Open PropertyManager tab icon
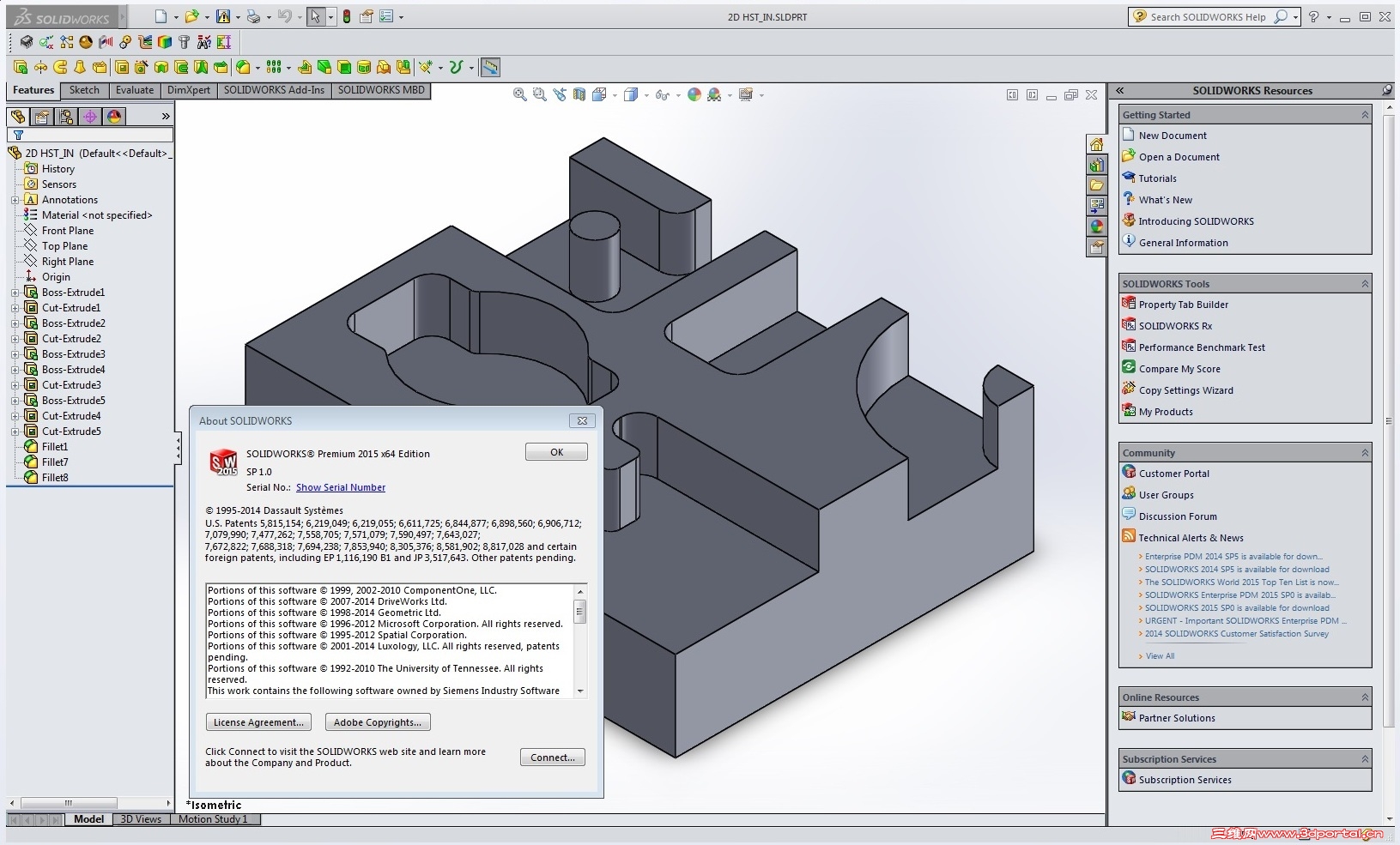 pyautogui.click(x=42, y=117)
